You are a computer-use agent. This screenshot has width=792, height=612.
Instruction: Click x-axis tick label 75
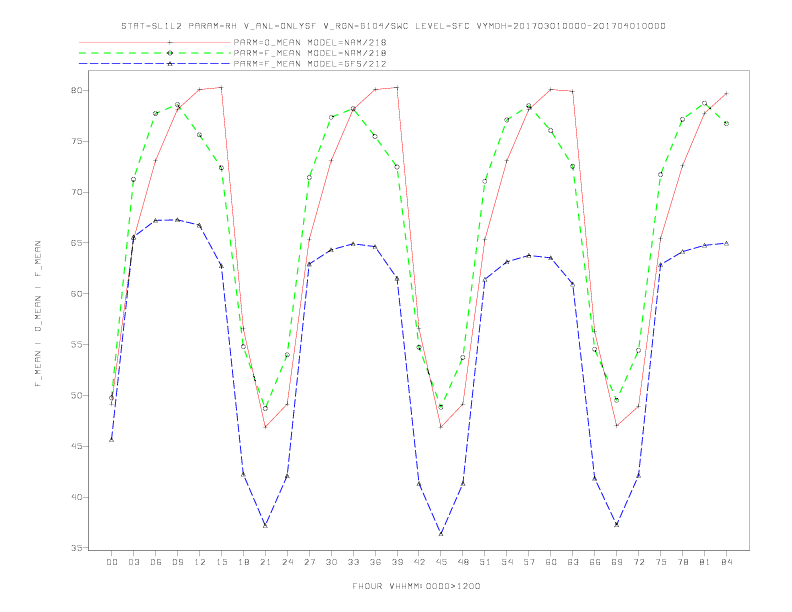661,562
